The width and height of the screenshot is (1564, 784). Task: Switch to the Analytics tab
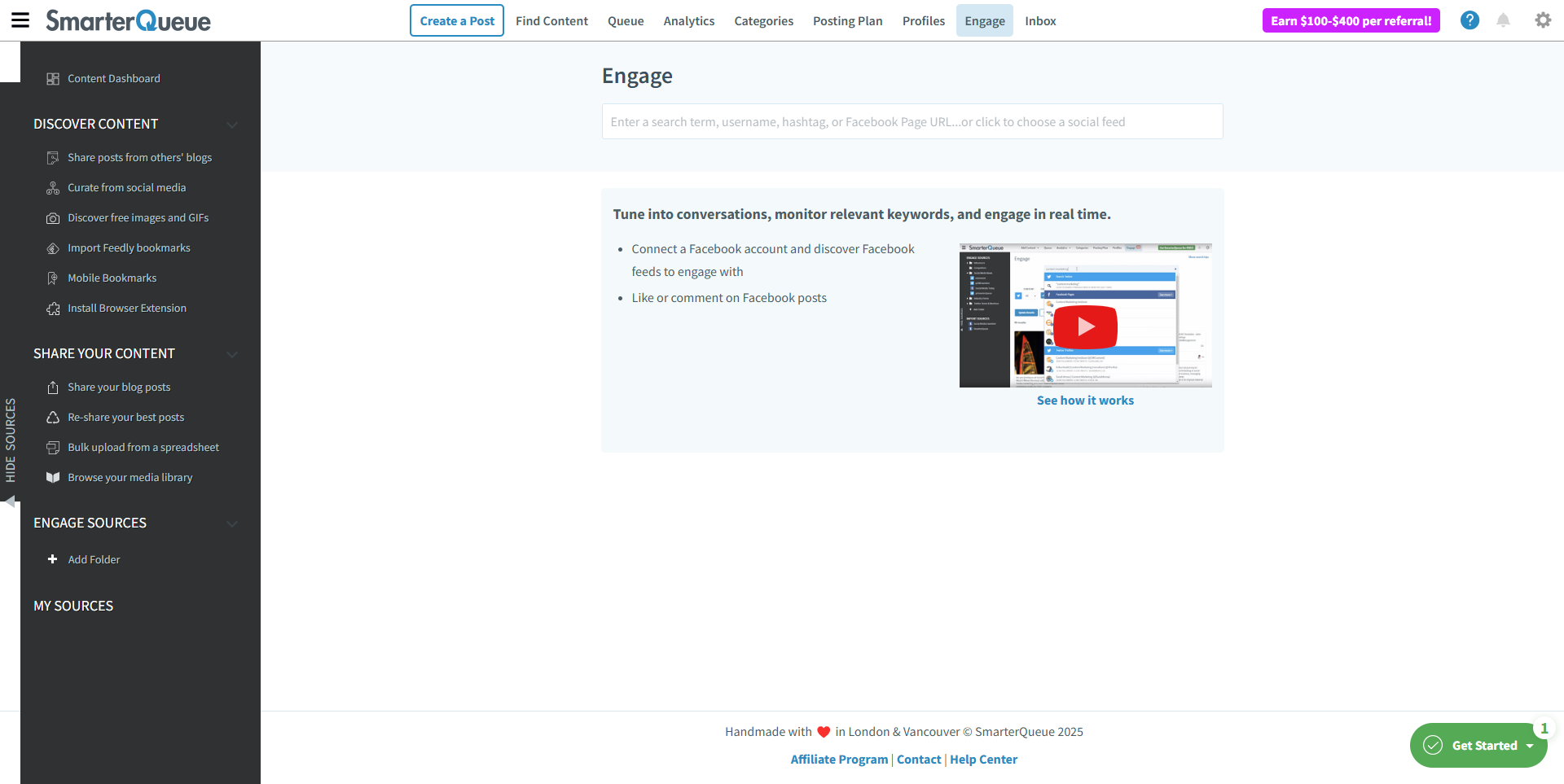[688, 21]
